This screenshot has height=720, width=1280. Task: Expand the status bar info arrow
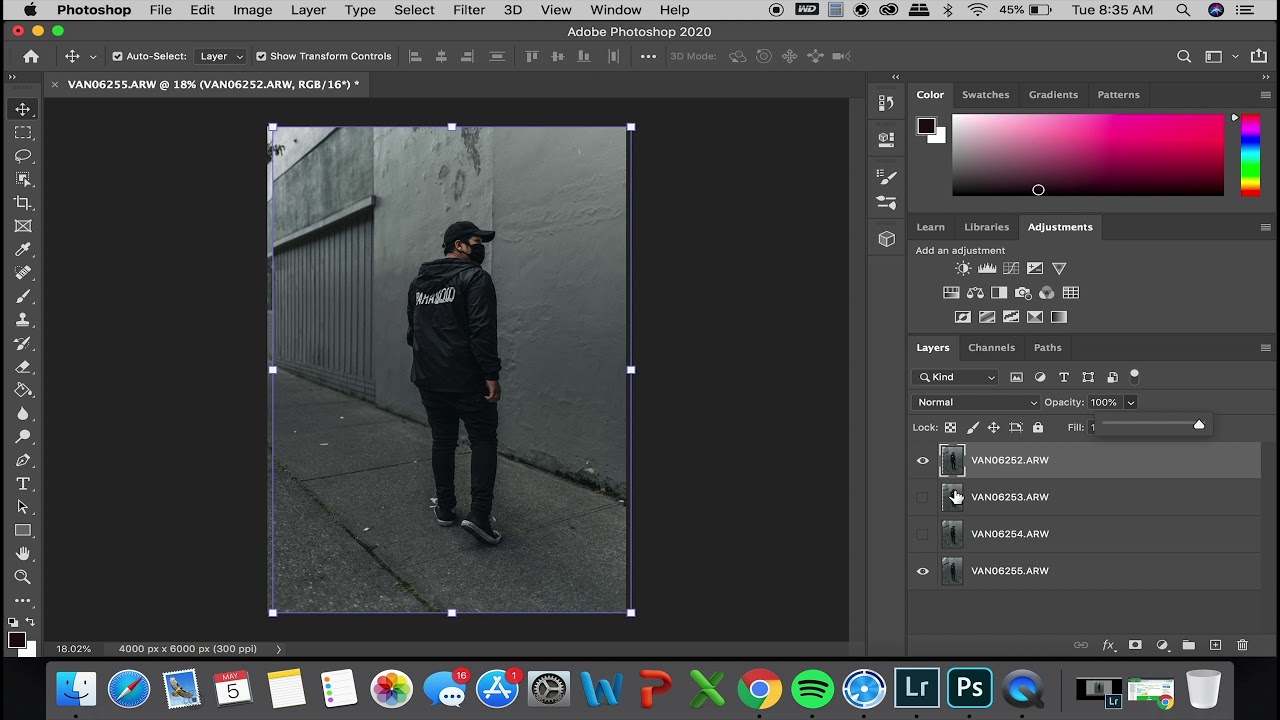(x=278, y=649)
